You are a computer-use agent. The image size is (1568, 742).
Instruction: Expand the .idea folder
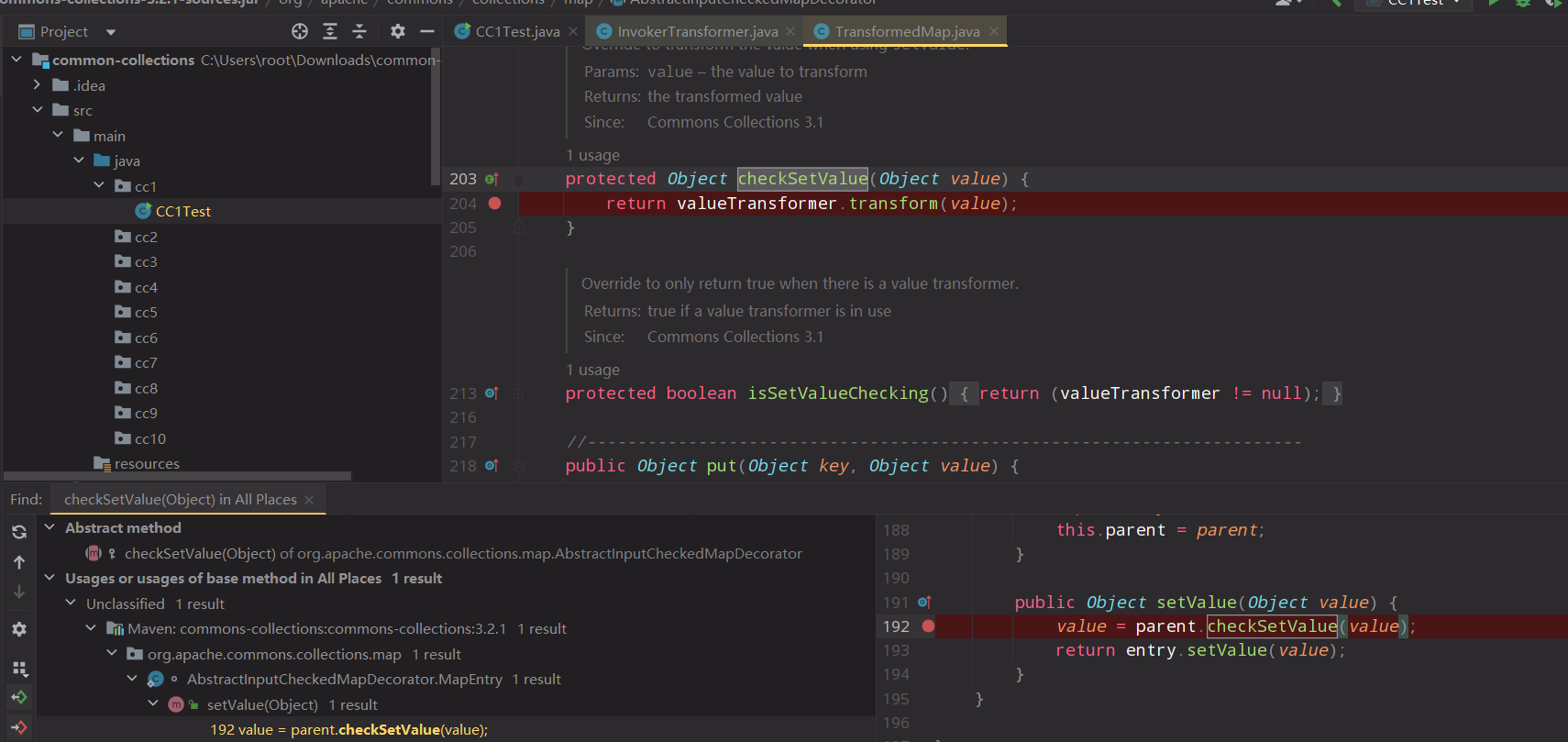pyautogui.click(x=37, y=85)
